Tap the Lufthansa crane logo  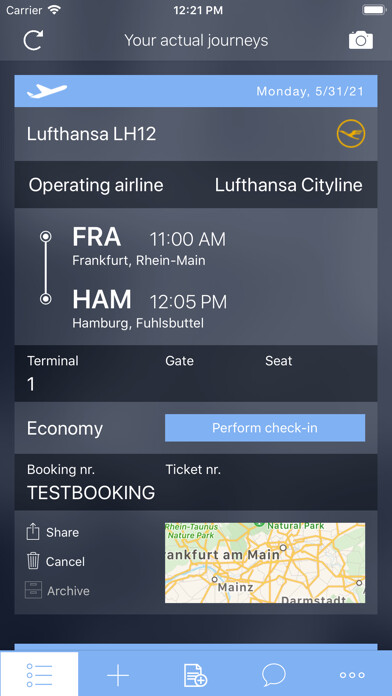(351, 133)
